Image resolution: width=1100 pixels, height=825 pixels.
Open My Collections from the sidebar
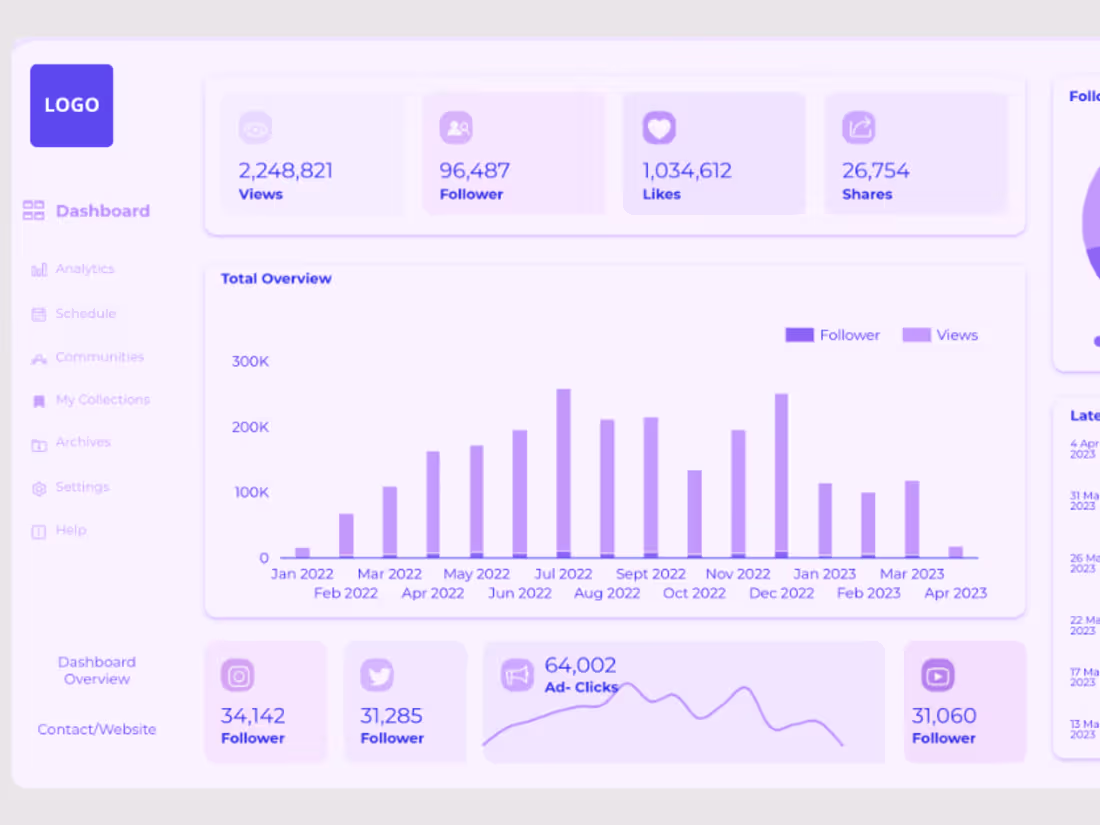pyautogui.click(x=102, y=399)
